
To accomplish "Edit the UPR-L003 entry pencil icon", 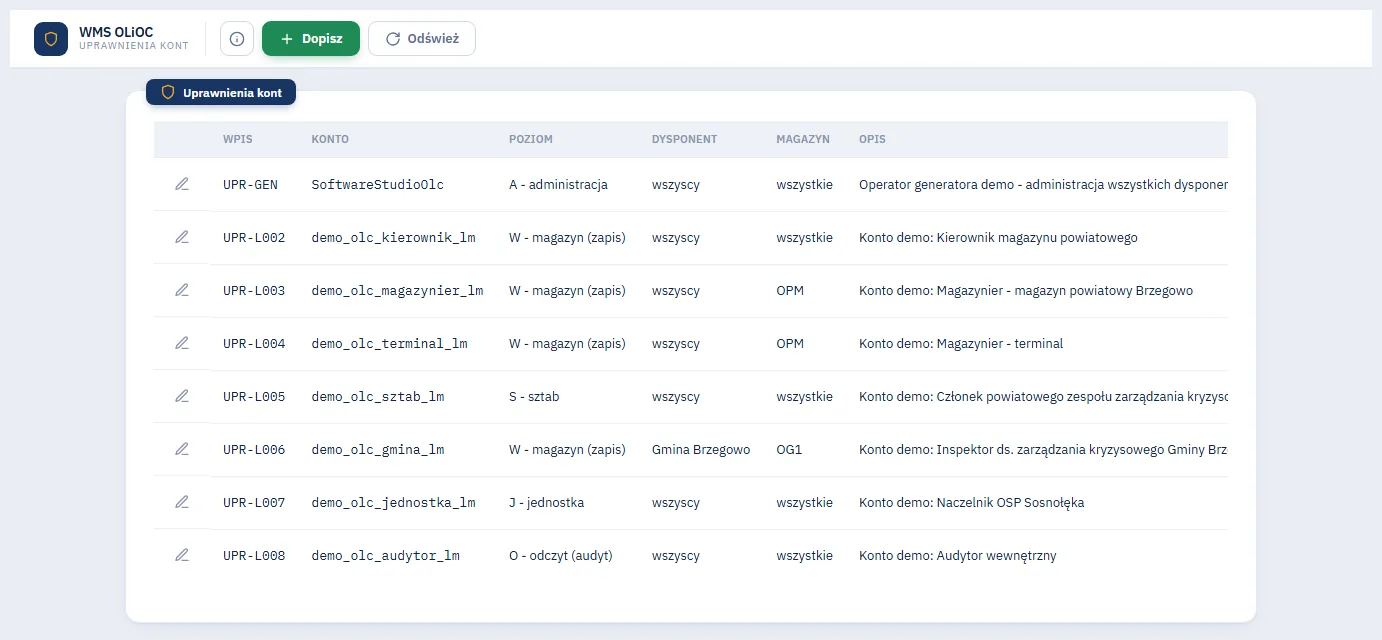I will point(182,290).
